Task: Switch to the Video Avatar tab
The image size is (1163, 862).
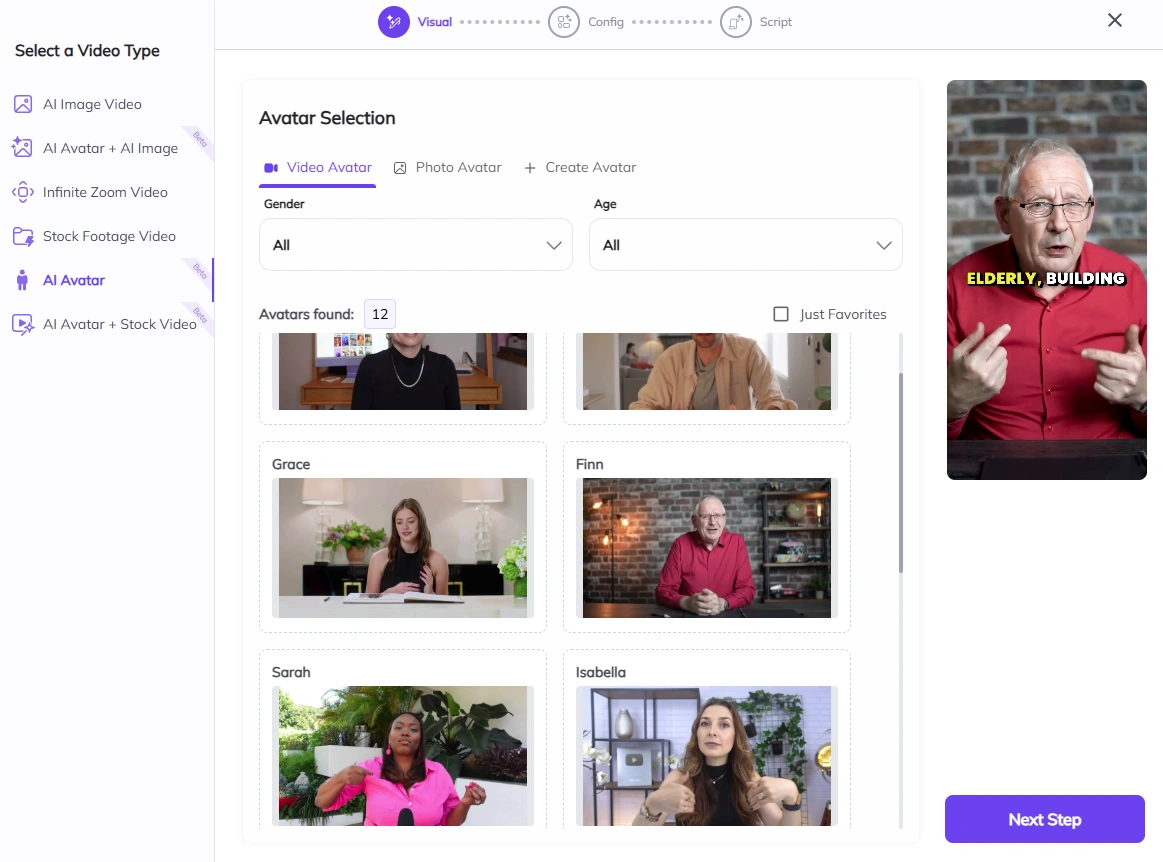Action: click(x=318, y=168)
